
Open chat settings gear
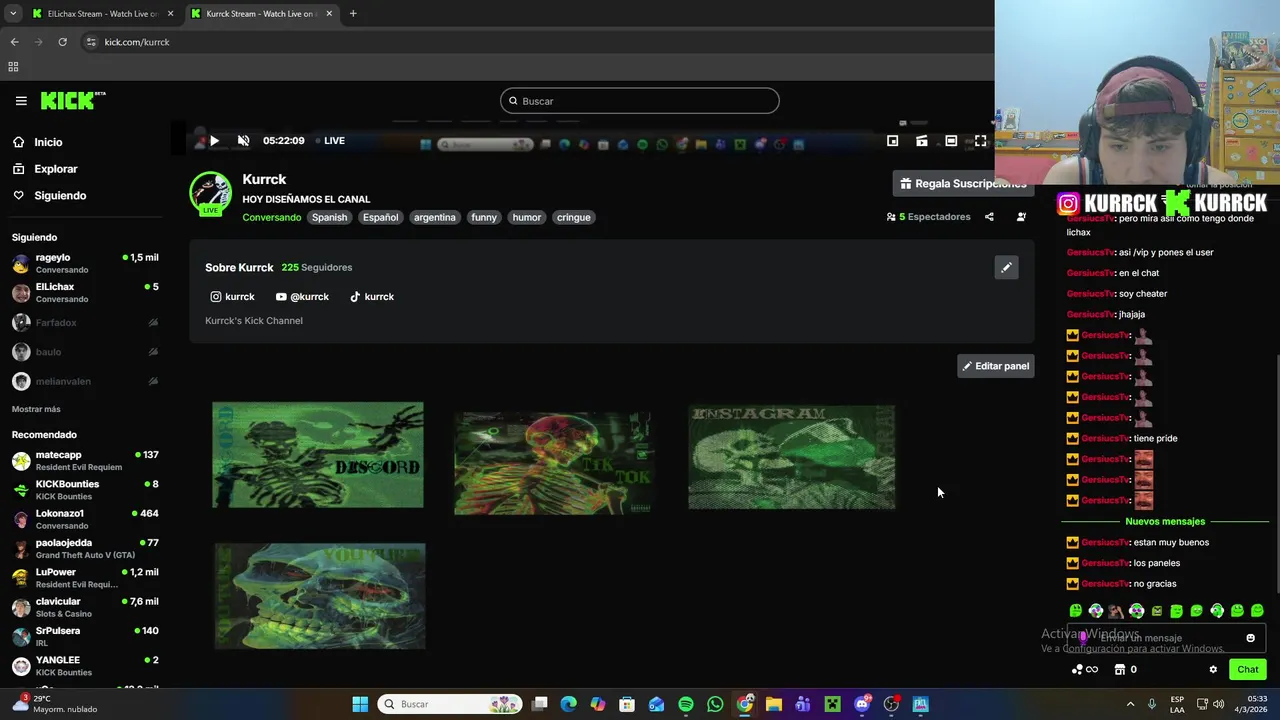pyautogui.click(x=1213, y=670)
